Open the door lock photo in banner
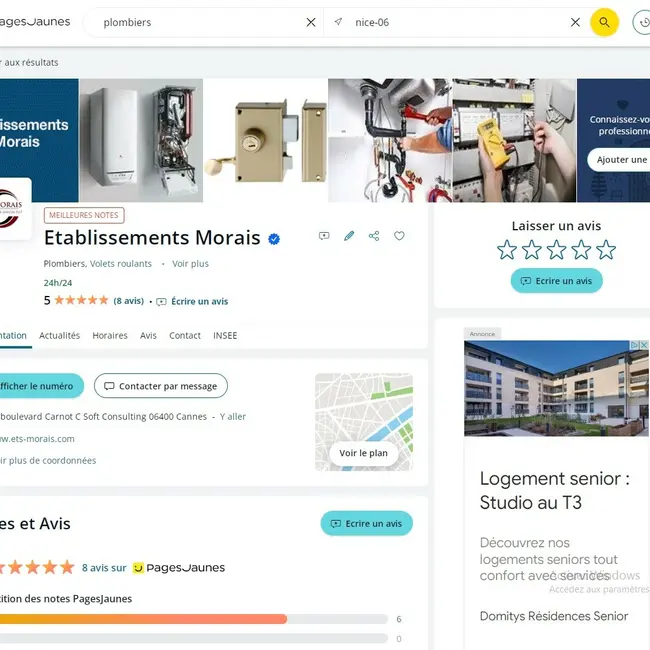Viewport: 650px width, 650px height. 265,141
